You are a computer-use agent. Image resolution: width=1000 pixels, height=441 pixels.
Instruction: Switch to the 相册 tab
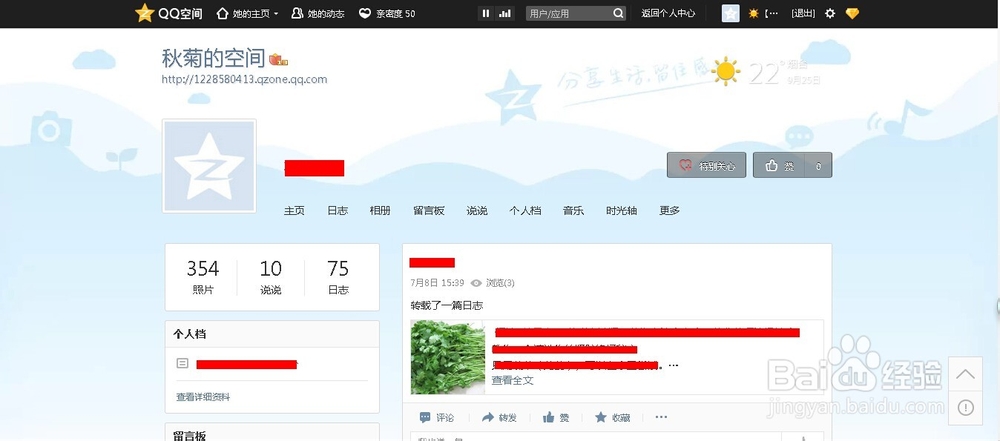380,211
